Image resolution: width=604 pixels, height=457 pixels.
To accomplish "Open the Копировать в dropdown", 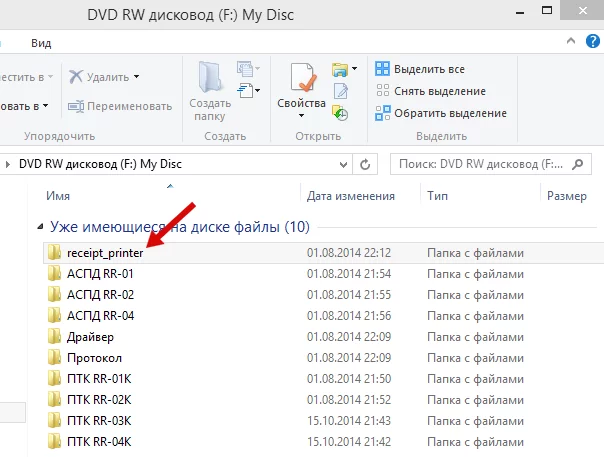I will click(x=24, y=106).
